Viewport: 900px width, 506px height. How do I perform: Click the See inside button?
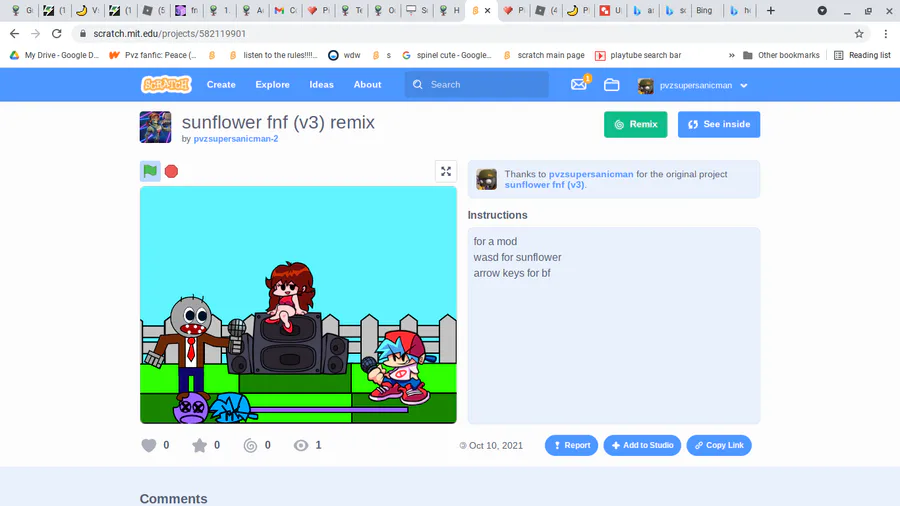(x=719, y=124)
